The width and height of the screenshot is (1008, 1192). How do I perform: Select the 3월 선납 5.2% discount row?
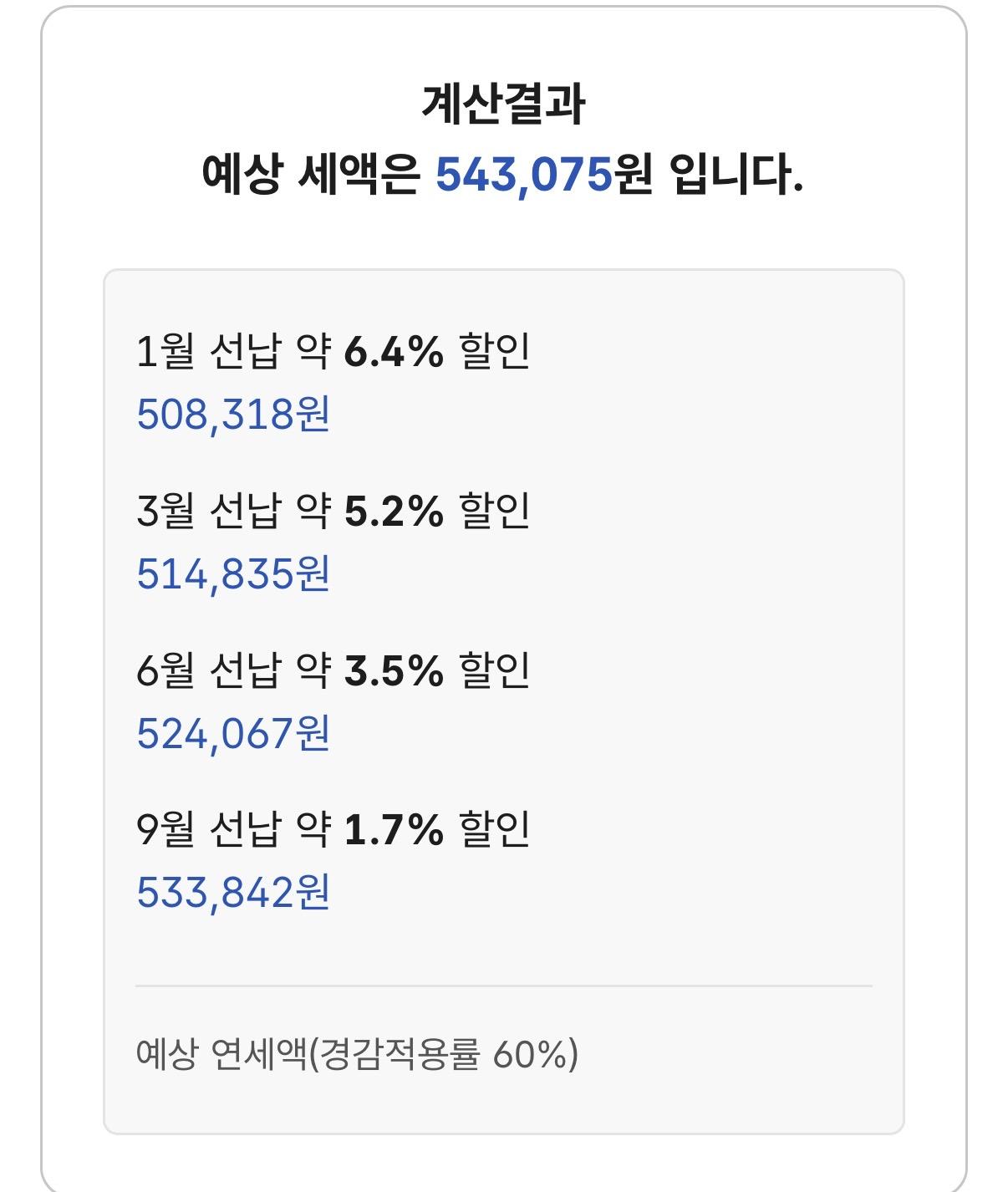coord(333,511)
